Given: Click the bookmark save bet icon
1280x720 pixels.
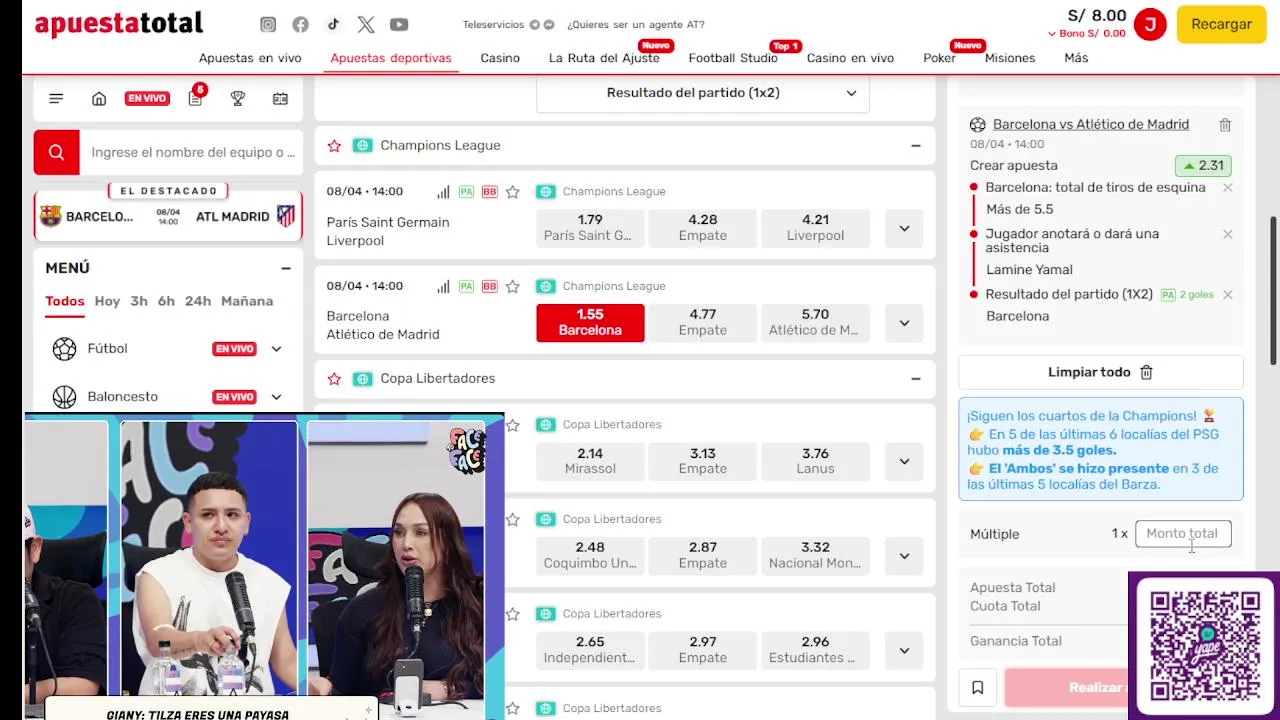Looking at the screenshot, I should click(x=977, y=688).
